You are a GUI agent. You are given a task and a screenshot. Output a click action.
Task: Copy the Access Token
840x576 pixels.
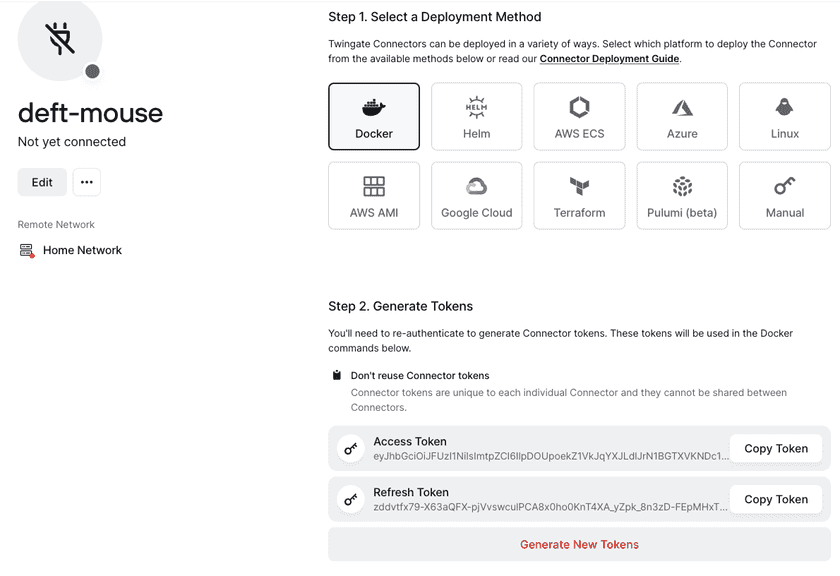[x=775, y=448]
